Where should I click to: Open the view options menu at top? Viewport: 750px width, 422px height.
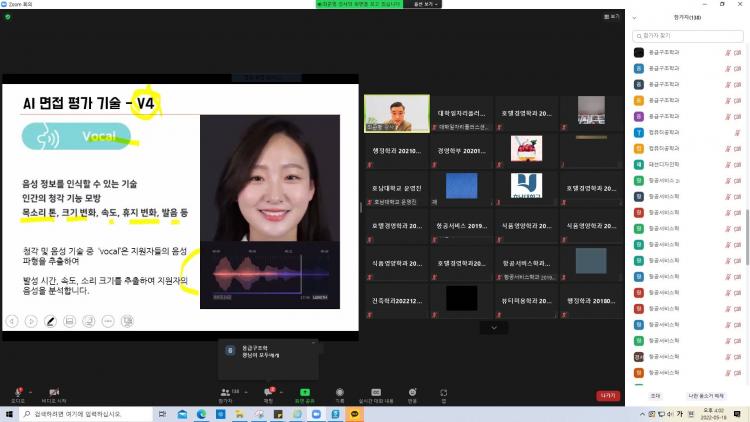(424, 4)
